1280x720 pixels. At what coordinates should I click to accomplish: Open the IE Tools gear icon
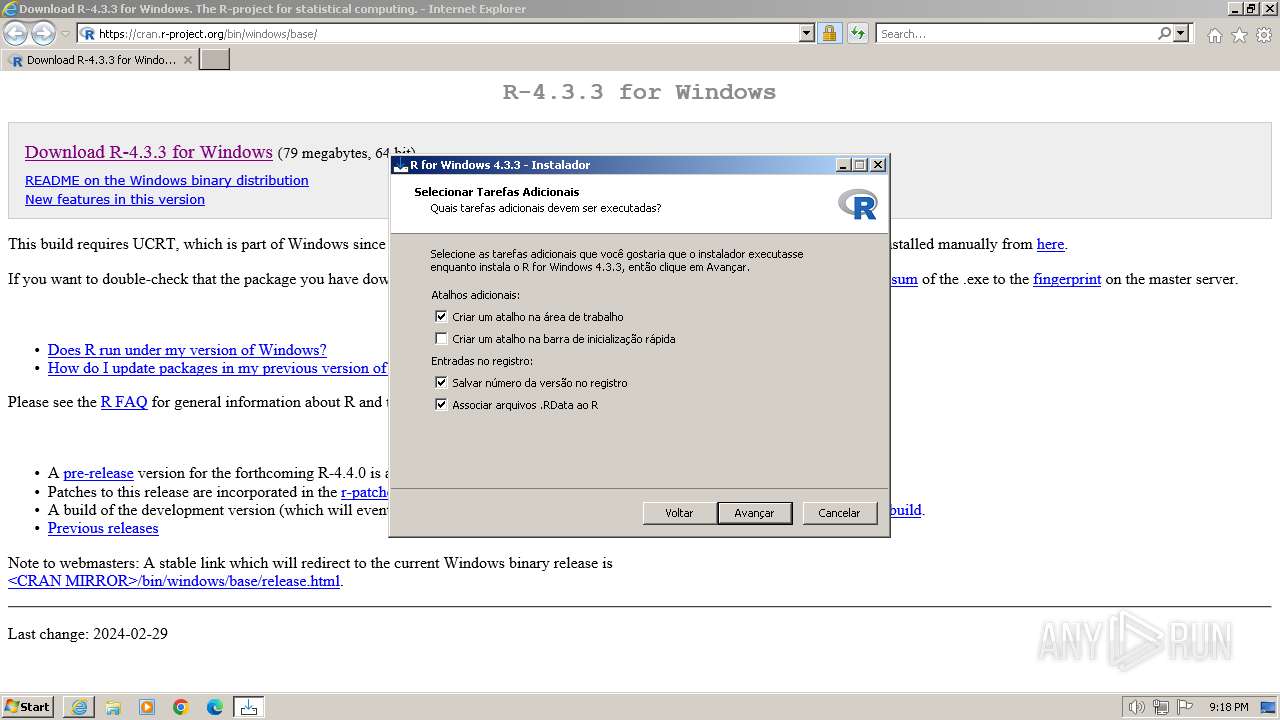click(x=1264, y=35)
